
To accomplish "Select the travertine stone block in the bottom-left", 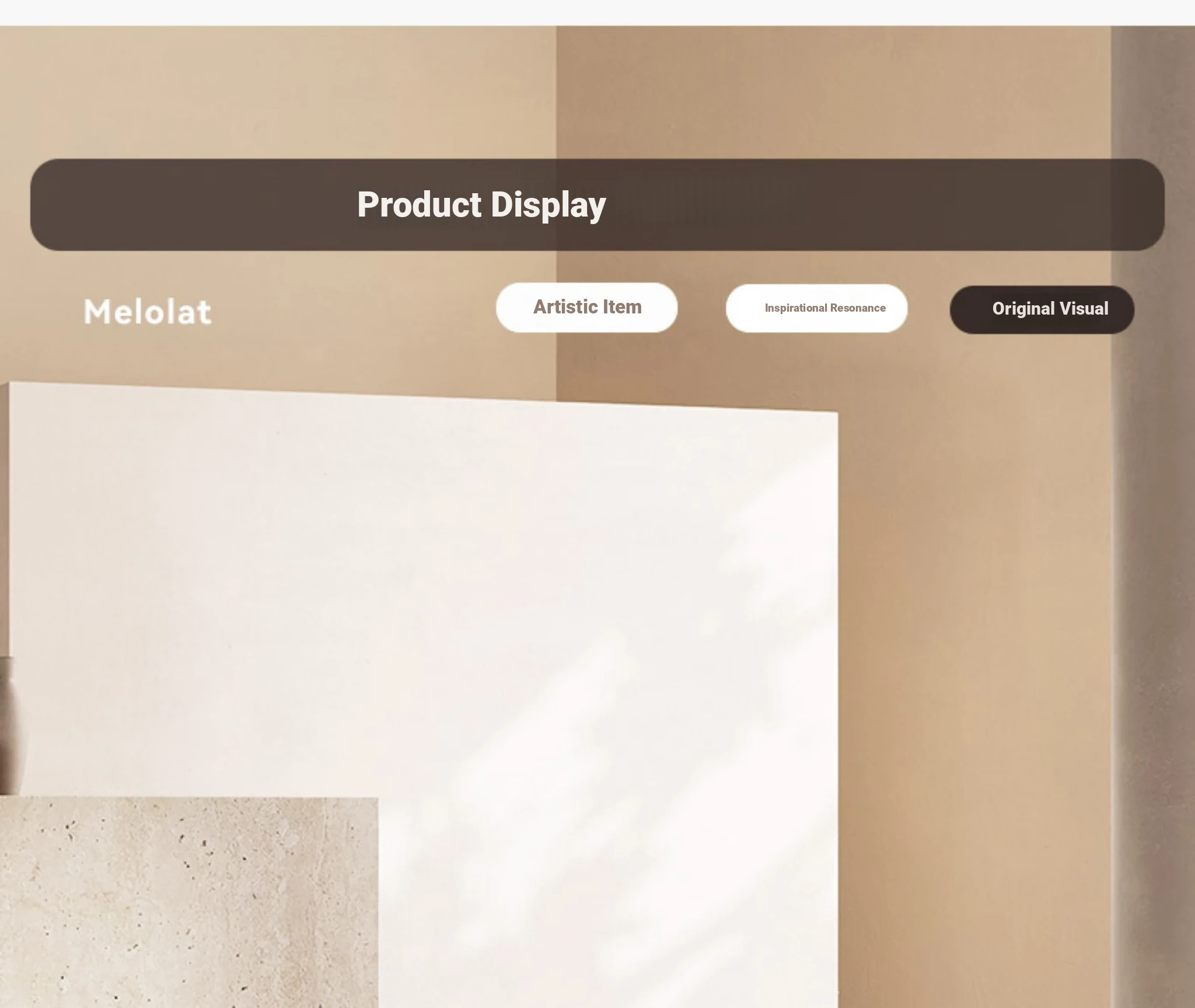I will click(188, 902).
